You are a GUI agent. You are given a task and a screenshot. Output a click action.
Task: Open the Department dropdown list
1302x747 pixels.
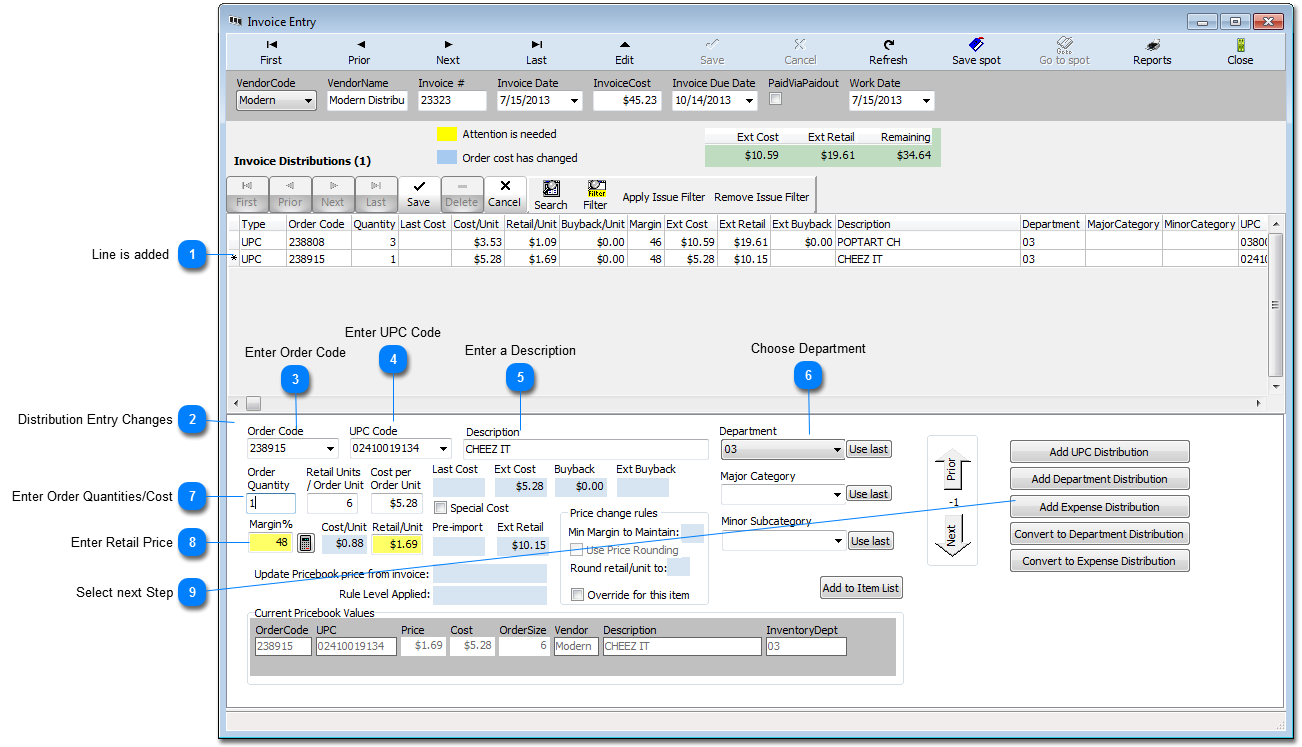tap(836, 450)
